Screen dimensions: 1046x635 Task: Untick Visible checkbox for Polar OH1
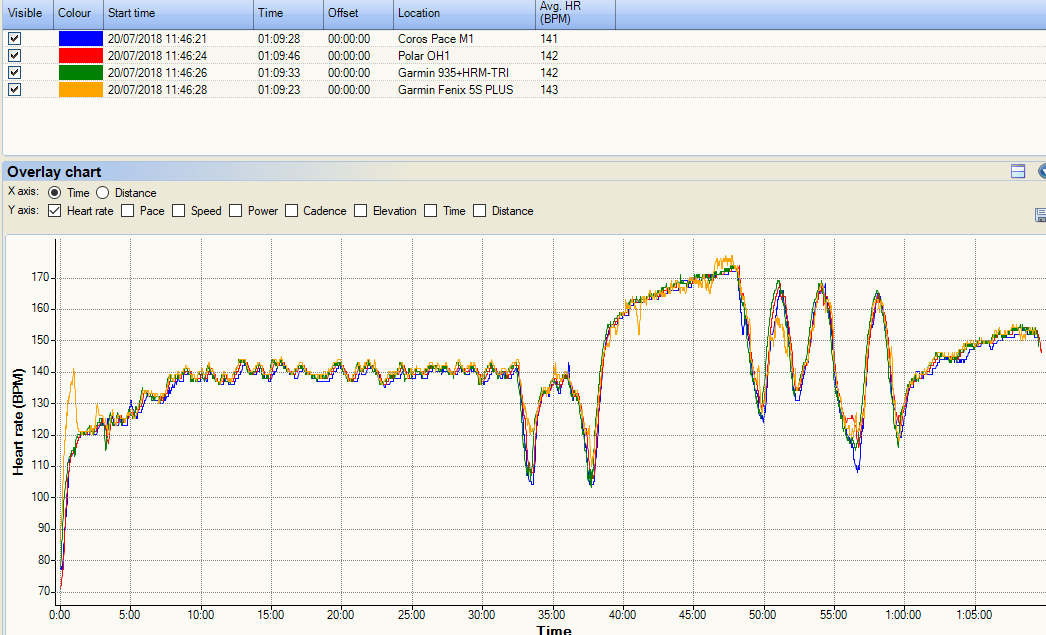click(x=14, y=56)
